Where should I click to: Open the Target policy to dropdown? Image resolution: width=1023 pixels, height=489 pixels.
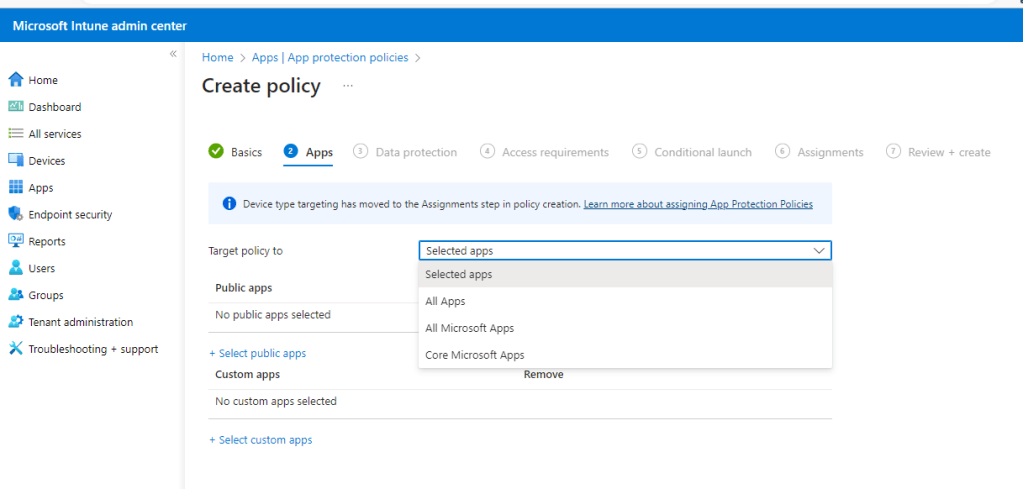pos(624,251)
